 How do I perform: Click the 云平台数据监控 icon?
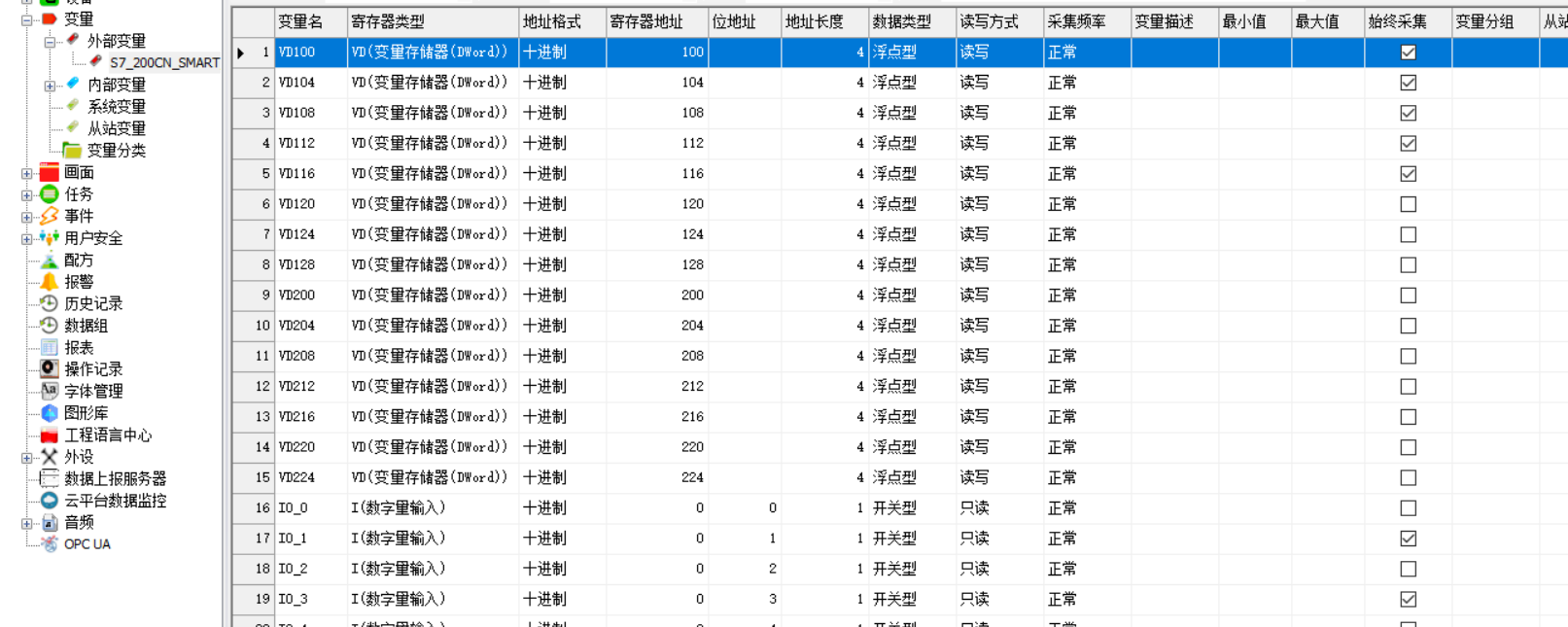50,501
